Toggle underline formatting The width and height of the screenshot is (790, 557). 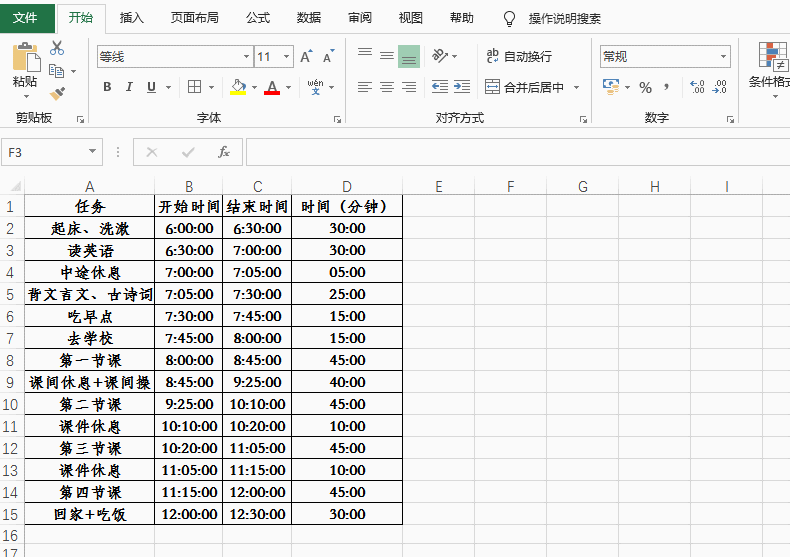(151, 87)
